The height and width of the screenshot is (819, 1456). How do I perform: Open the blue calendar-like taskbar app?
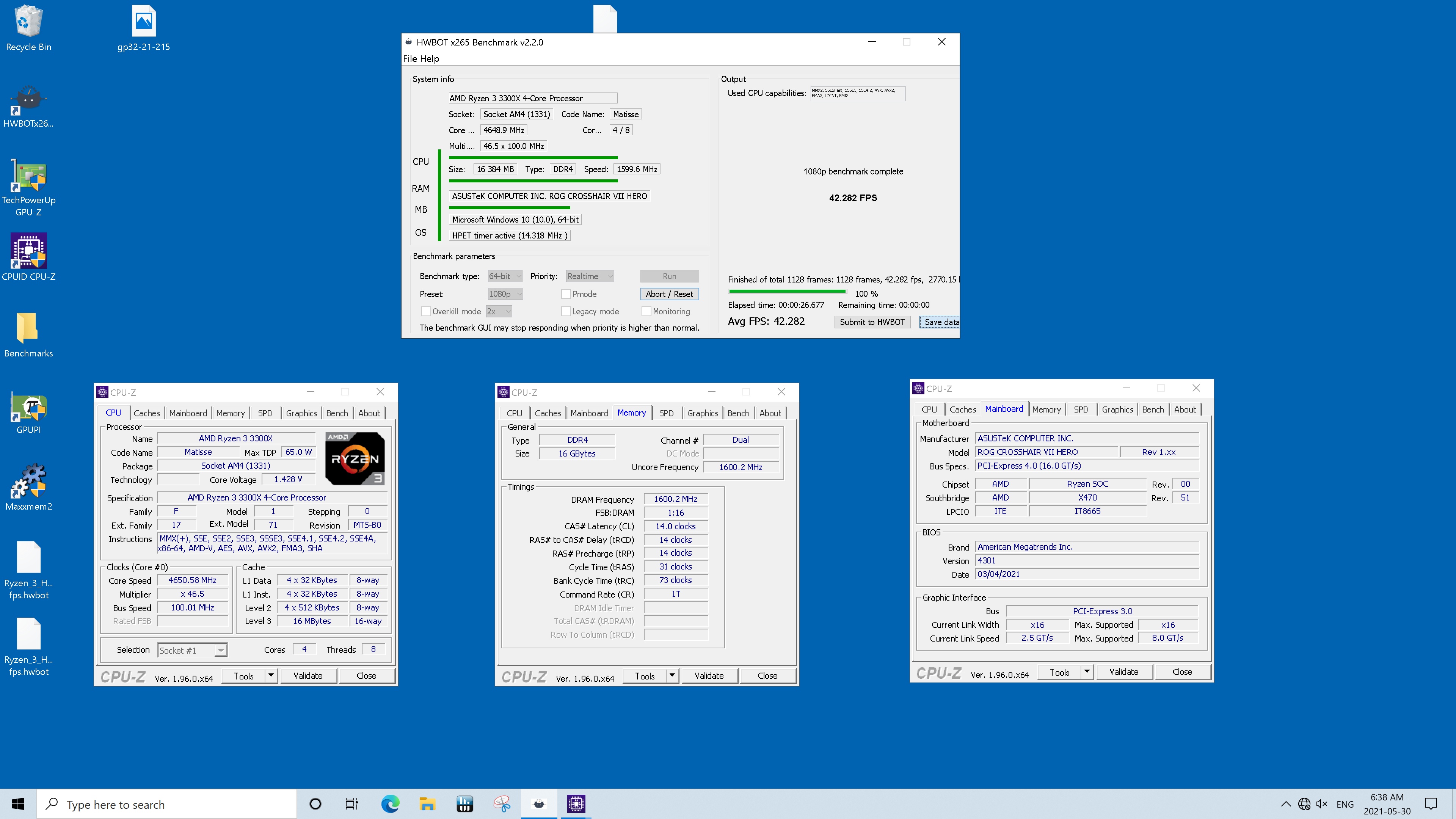pyautogui.click(x=464, y=804)
